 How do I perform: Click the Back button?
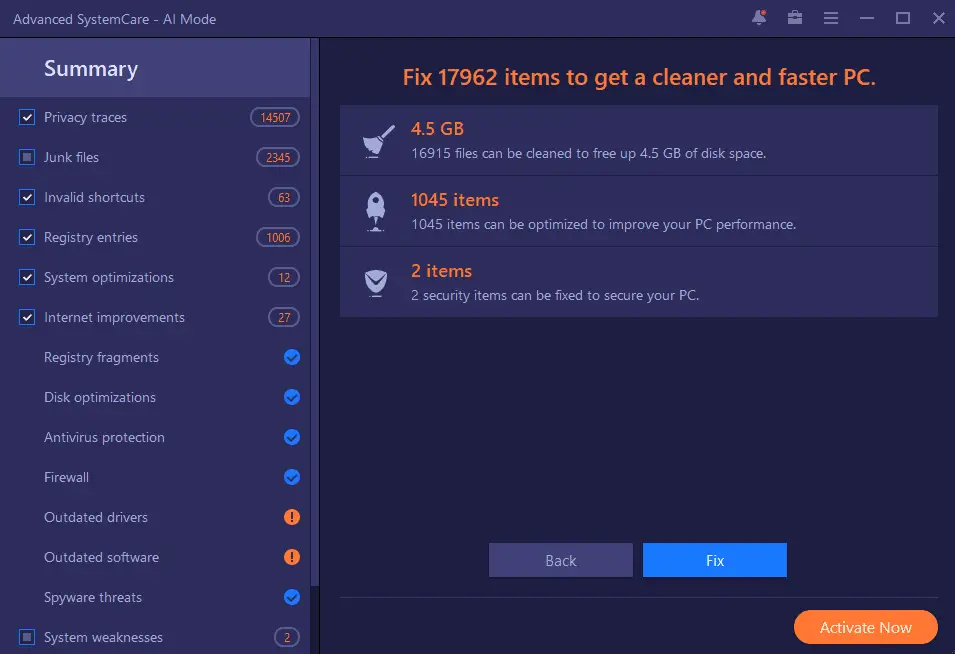point(560,560)
